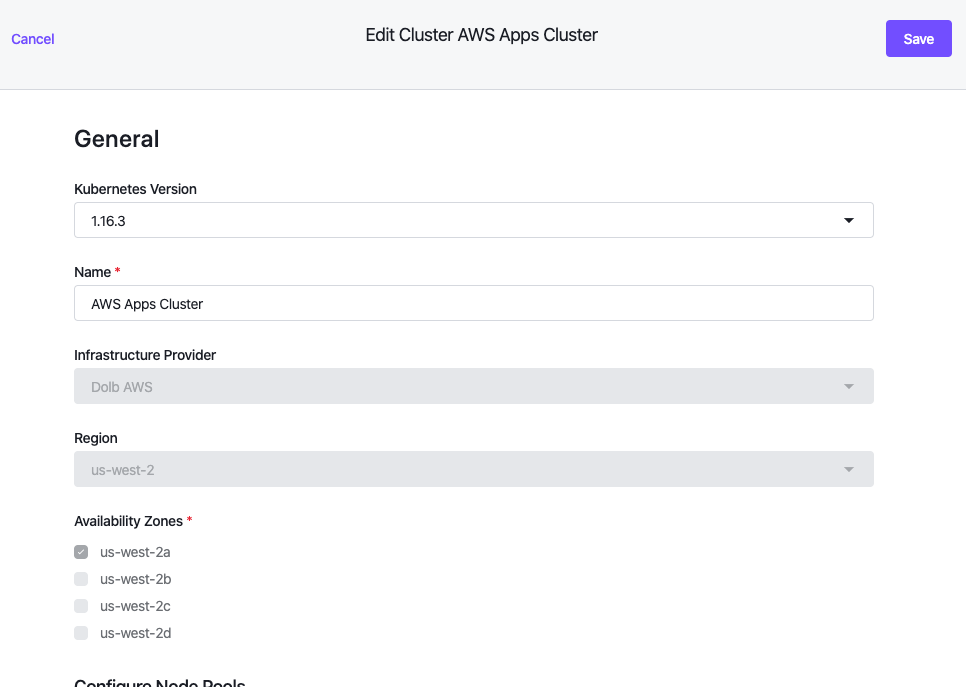The image size is (966, 687).
Task: Click the Cancel link
Action: click(33, 39)
